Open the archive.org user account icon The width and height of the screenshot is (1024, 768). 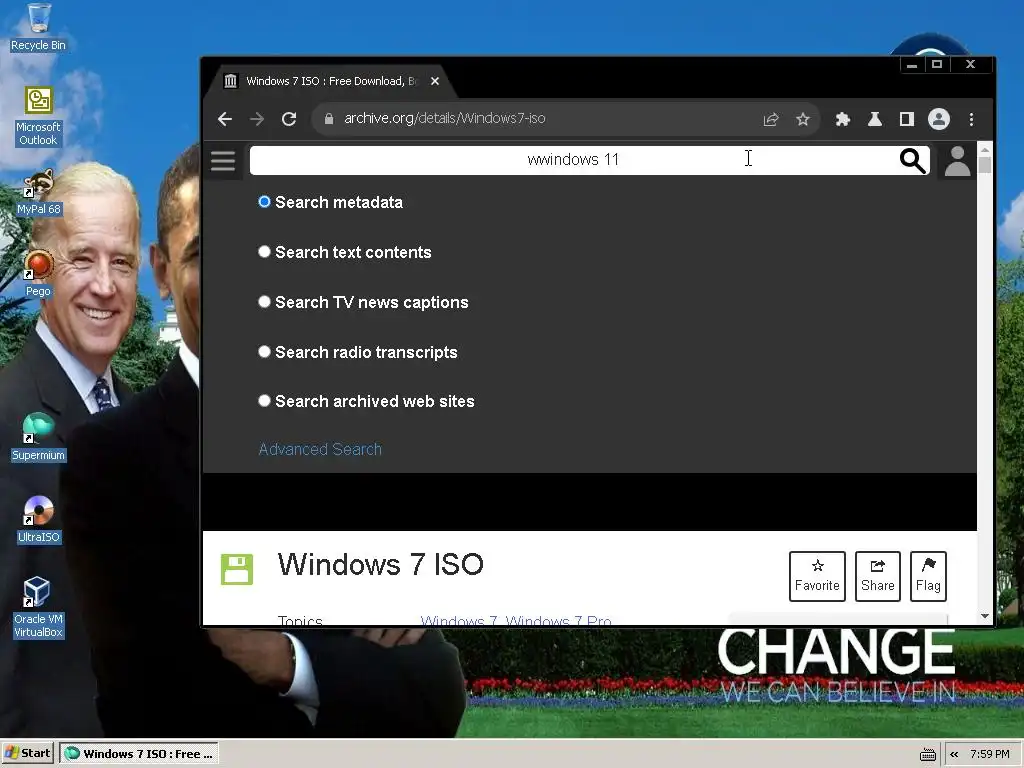click(957, 161)
